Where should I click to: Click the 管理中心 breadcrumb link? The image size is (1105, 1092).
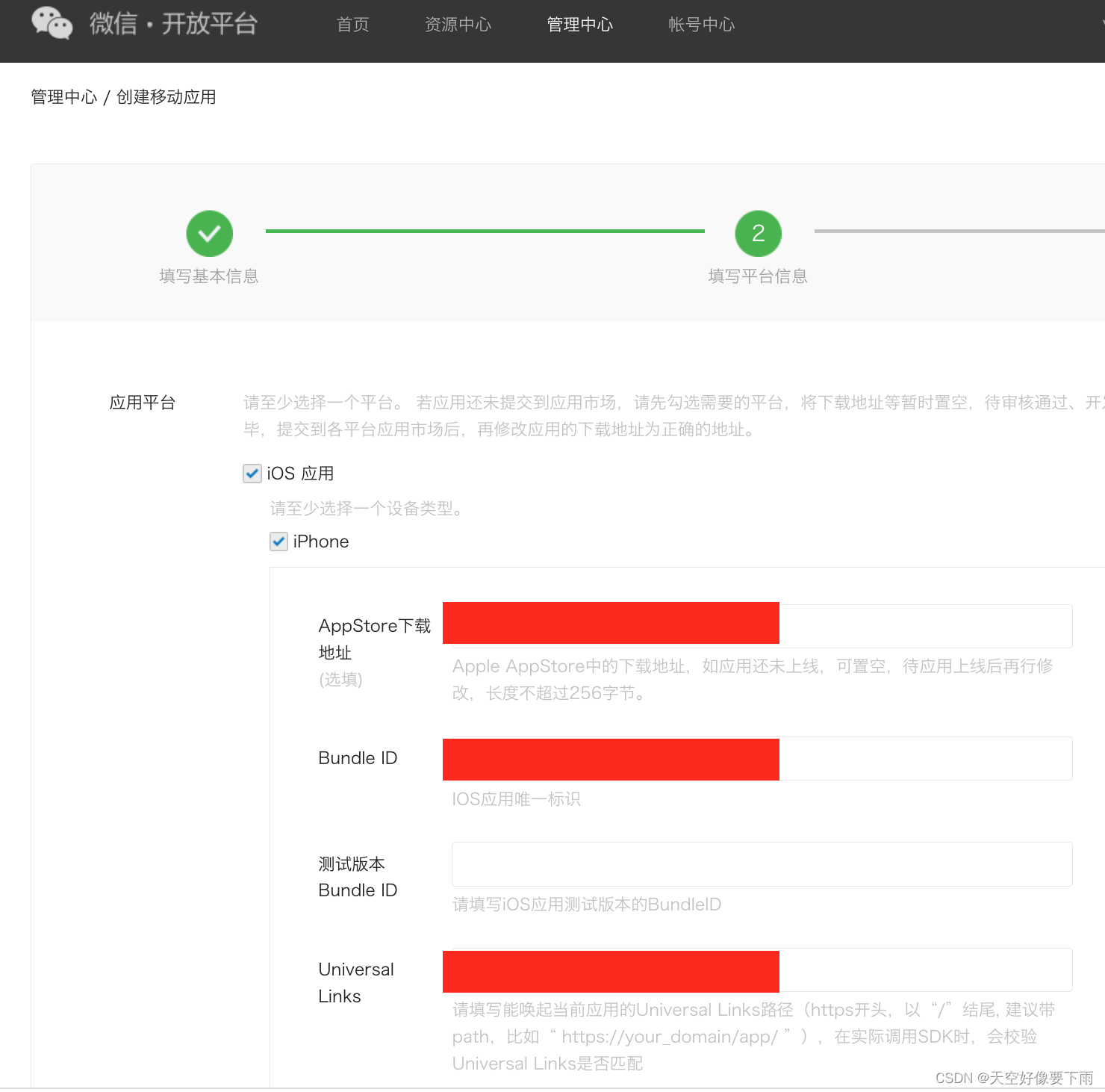[x=64, y=97]
